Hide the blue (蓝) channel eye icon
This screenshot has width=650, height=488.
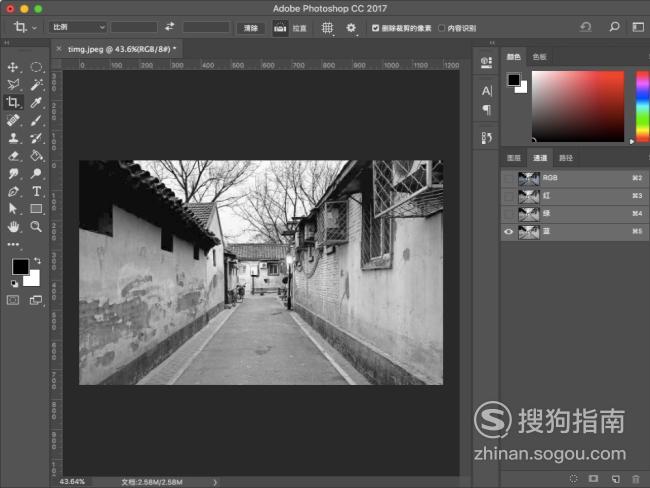pos(509,232)
